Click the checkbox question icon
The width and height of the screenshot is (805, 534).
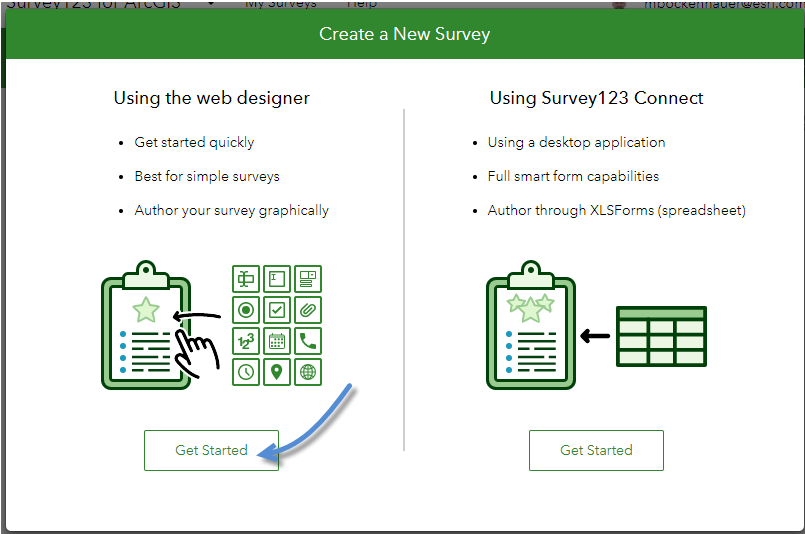(277, 310)
